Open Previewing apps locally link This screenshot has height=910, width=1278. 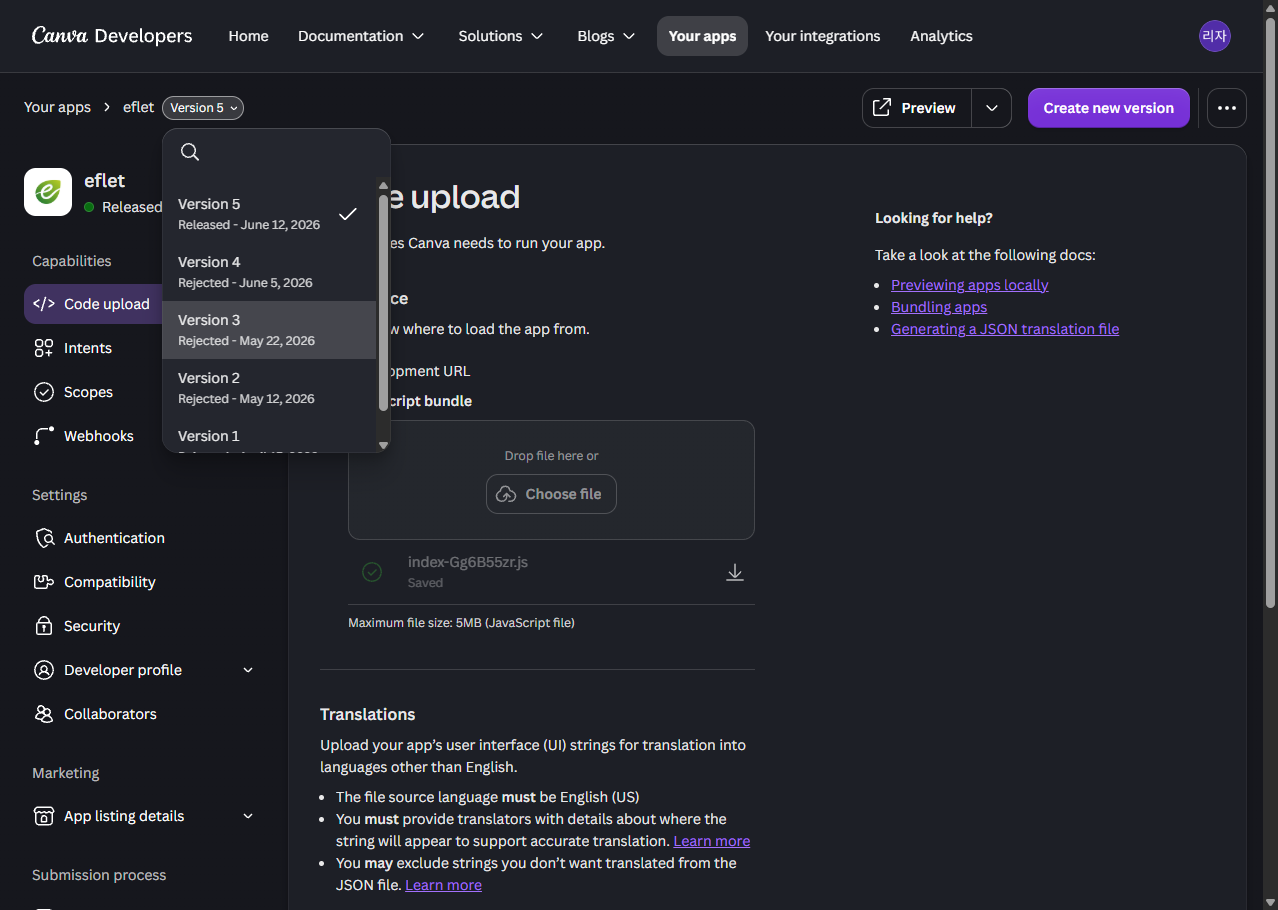pyautogui.click(x=970, y=285)
